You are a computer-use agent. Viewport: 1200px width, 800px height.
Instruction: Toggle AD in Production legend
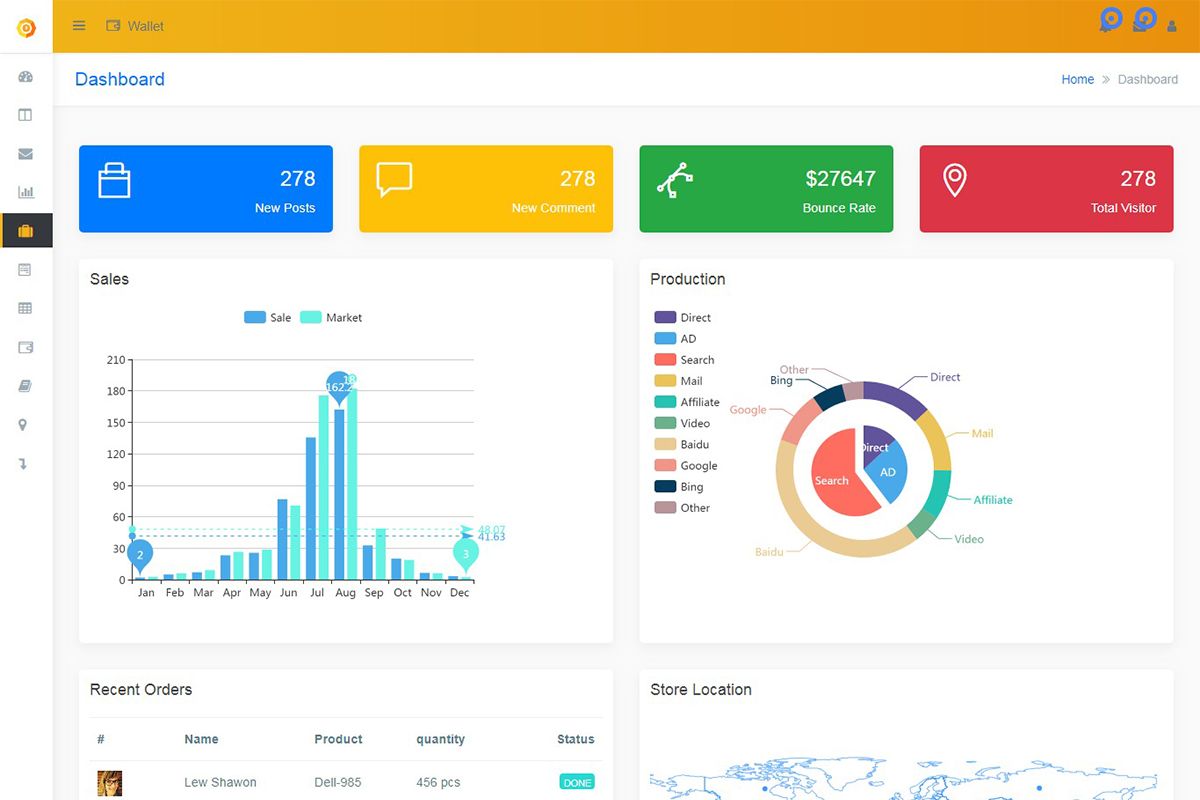[675, 338]
